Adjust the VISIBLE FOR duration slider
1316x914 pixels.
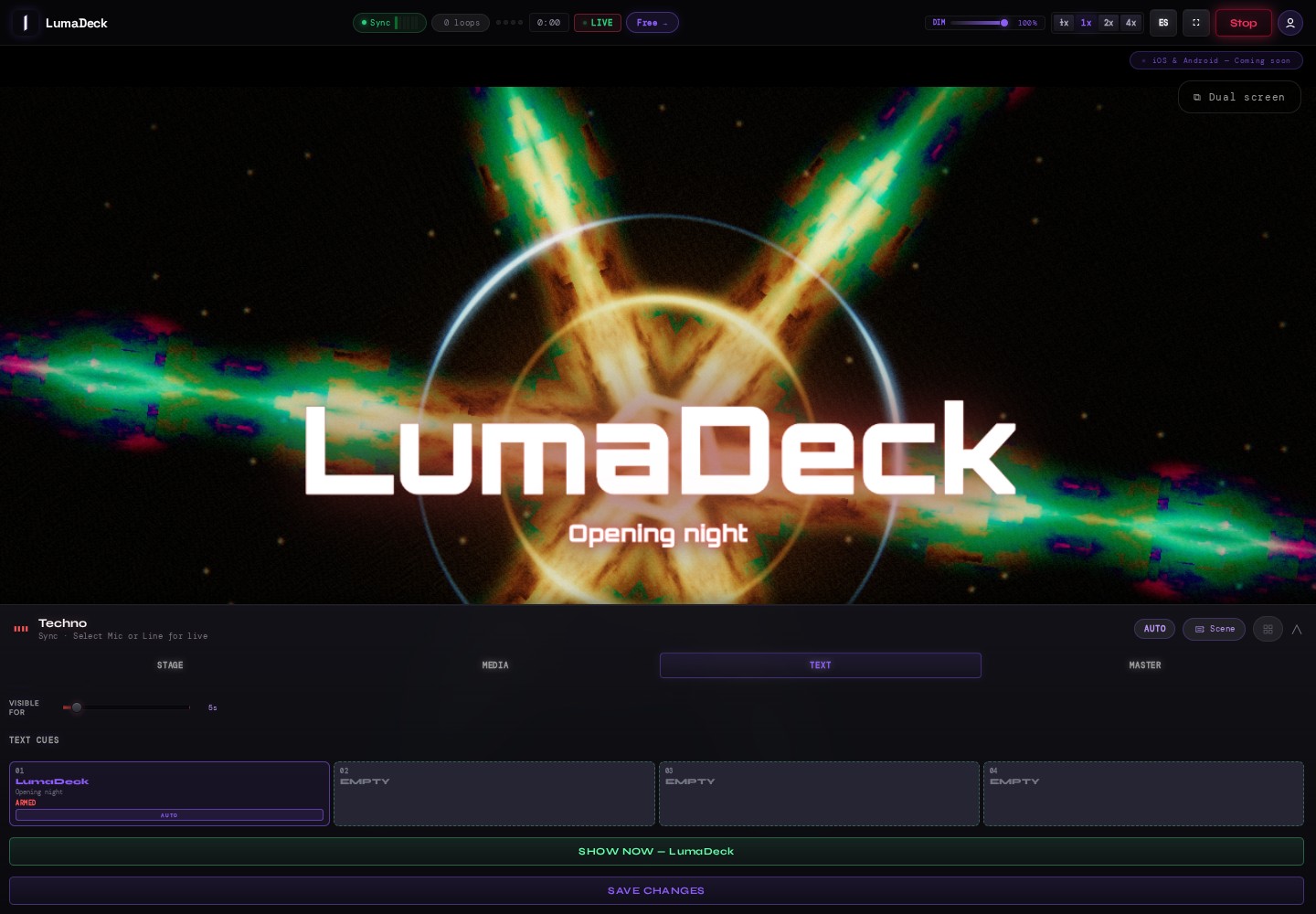126,707
